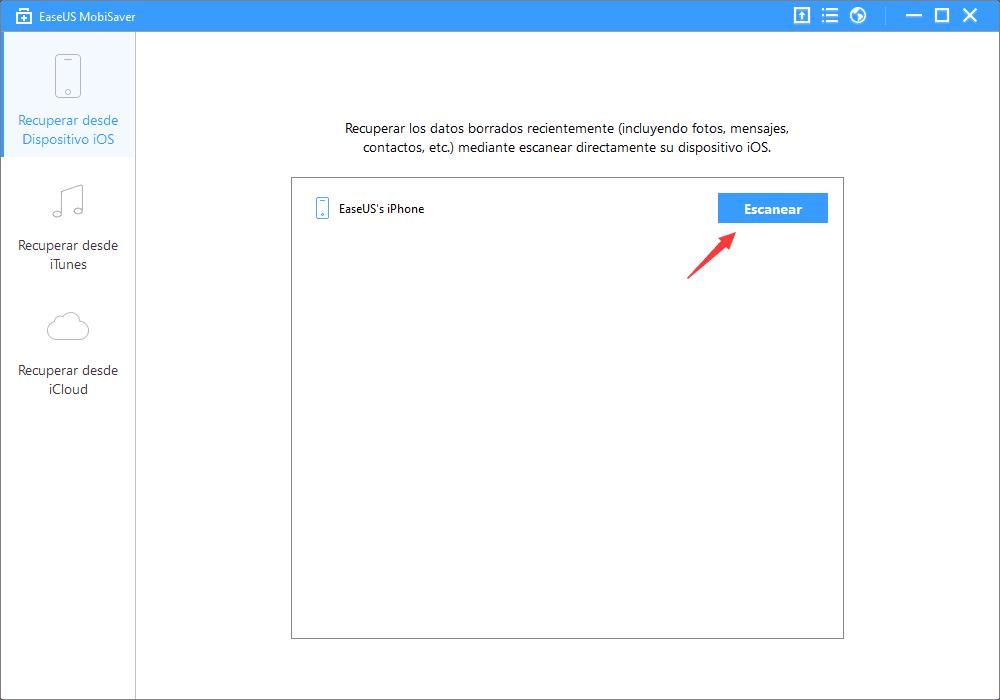Close the MobiSaver window
Viewport: 1000px width, 700px height.
click(970, 15)
